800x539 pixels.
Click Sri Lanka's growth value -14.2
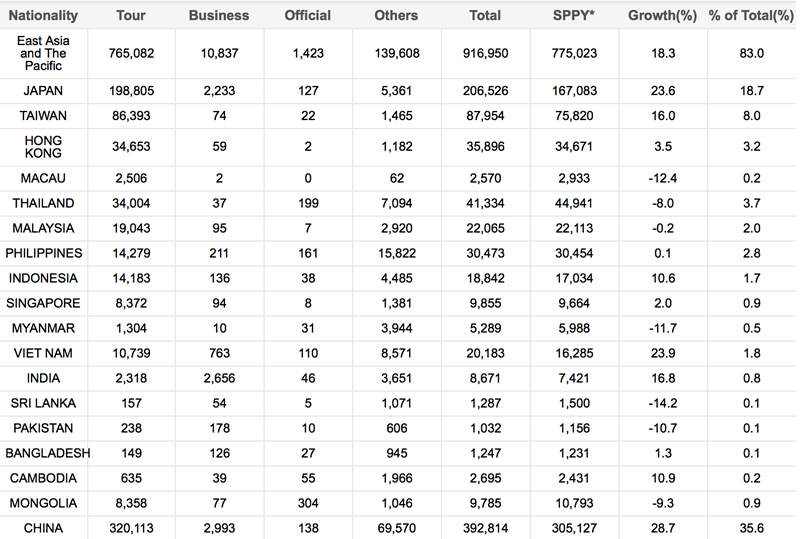pos(663,403)
